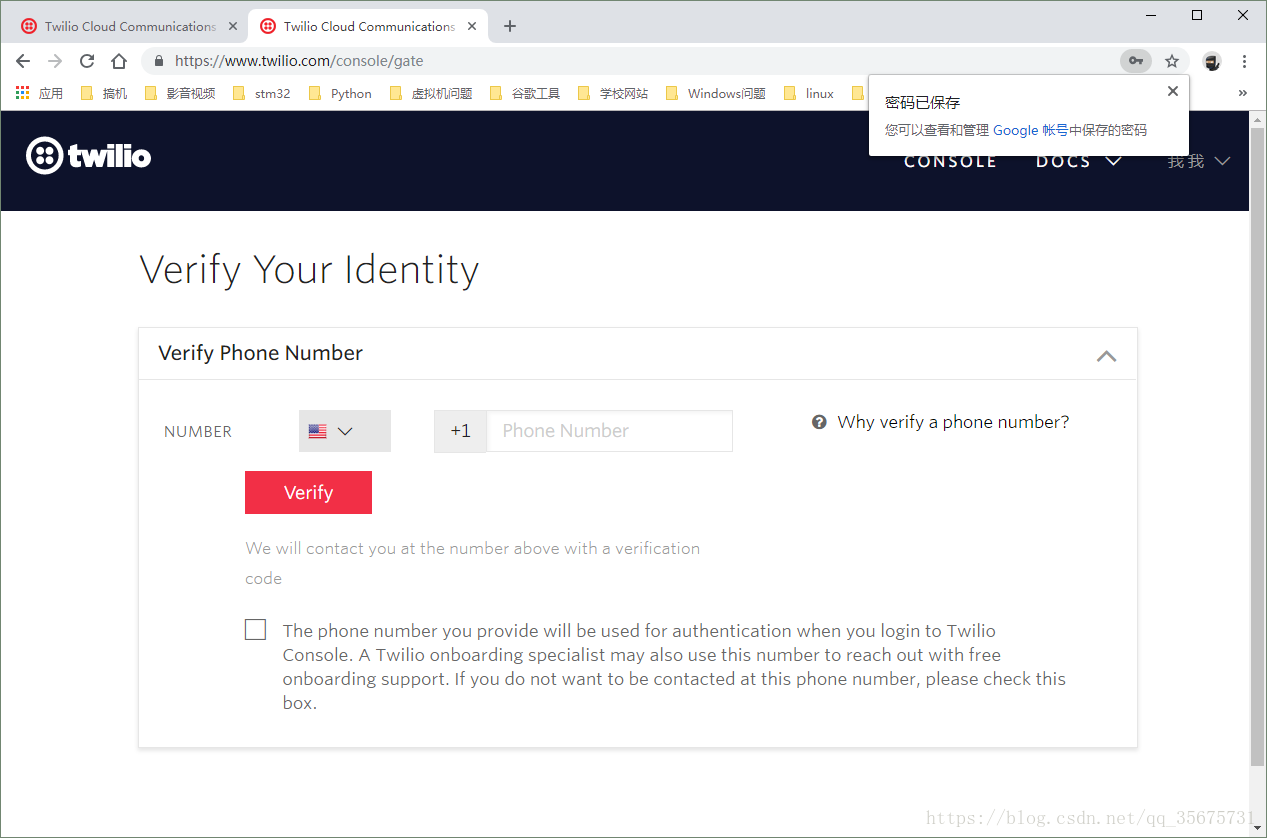Open the linux bookmark folder
The image size is (1267, 838).
coord(808,93)
